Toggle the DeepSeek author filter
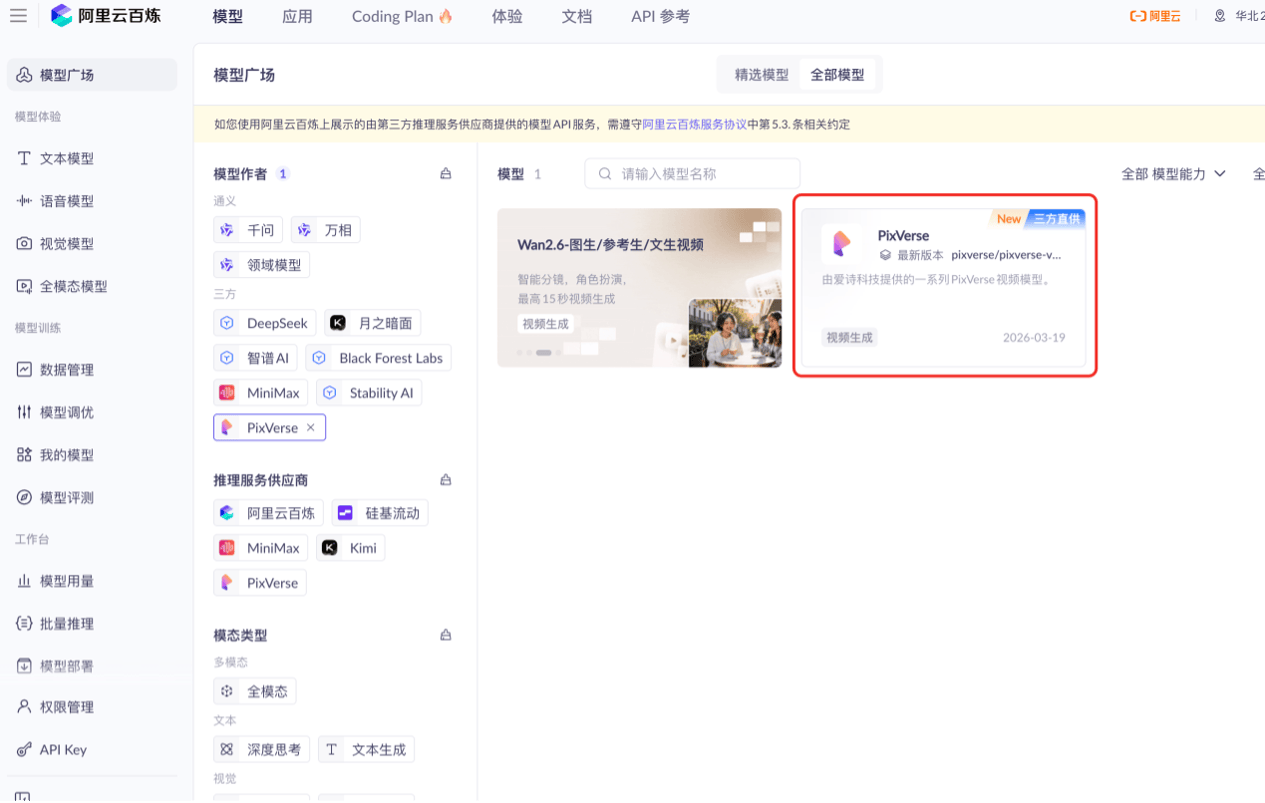The image size is (1265, 803). [x=265, y=323]
